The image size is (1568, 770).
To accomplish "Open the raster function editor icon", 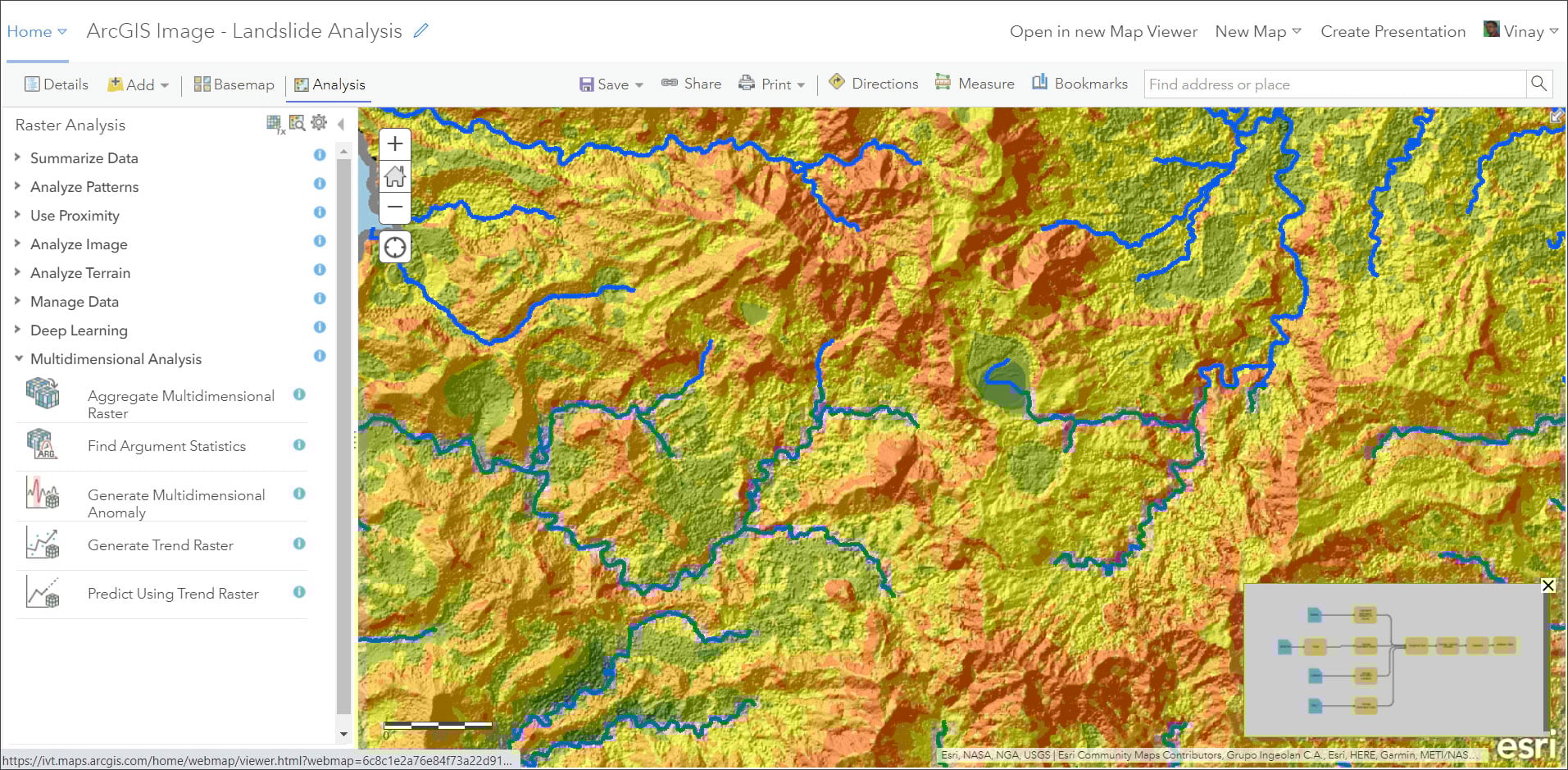I will [x=275, y=124].
